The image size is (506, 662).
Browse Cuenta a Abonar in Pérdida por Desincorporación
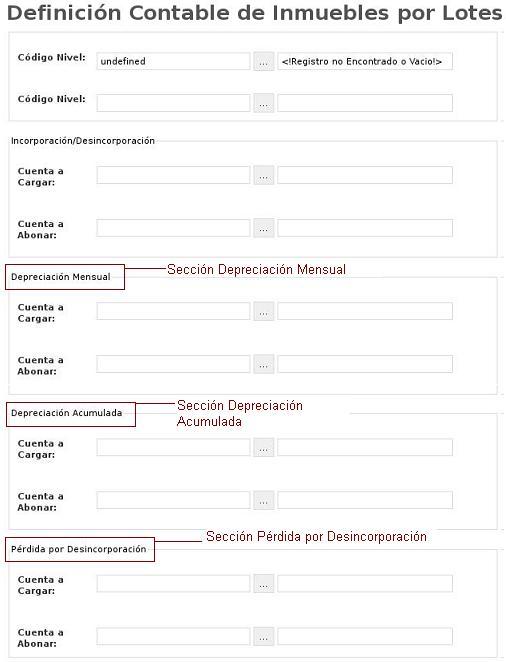(264, 636)
